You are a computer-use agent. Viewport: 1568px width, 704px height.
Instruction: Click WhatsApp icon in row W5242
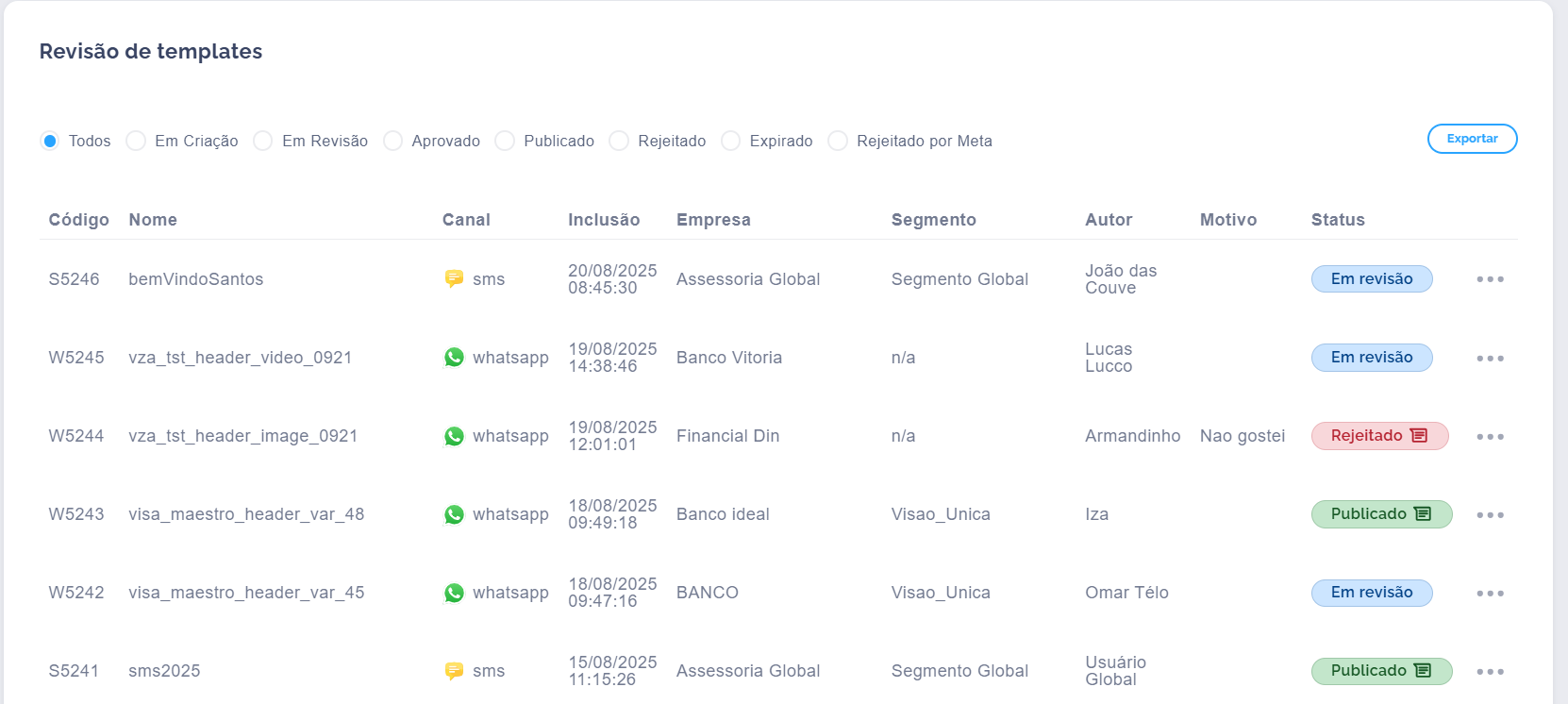pos(454,593)
